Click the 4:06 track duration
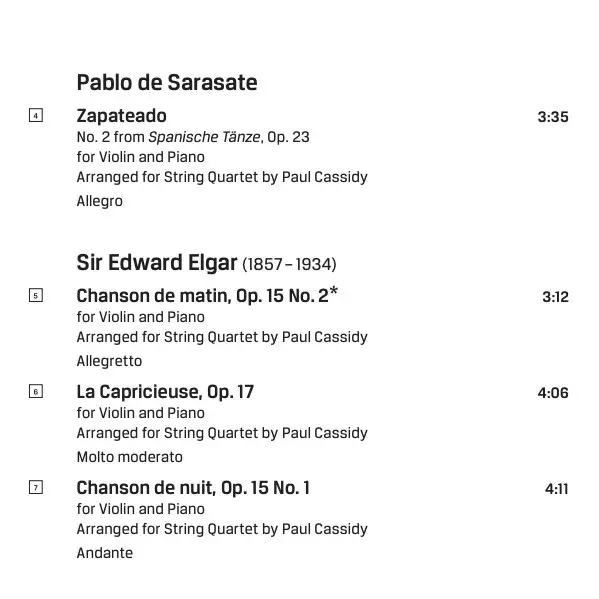 553,393
